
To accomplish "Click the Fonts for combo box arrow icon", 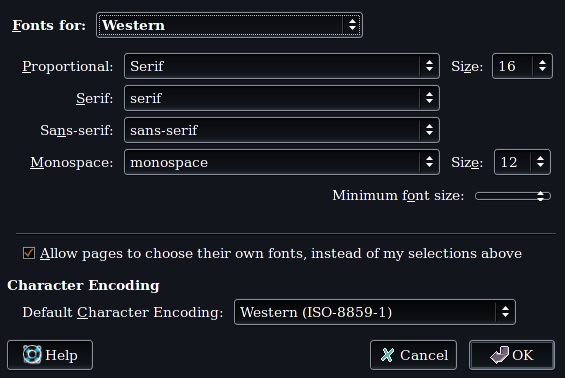I will 352,25.
